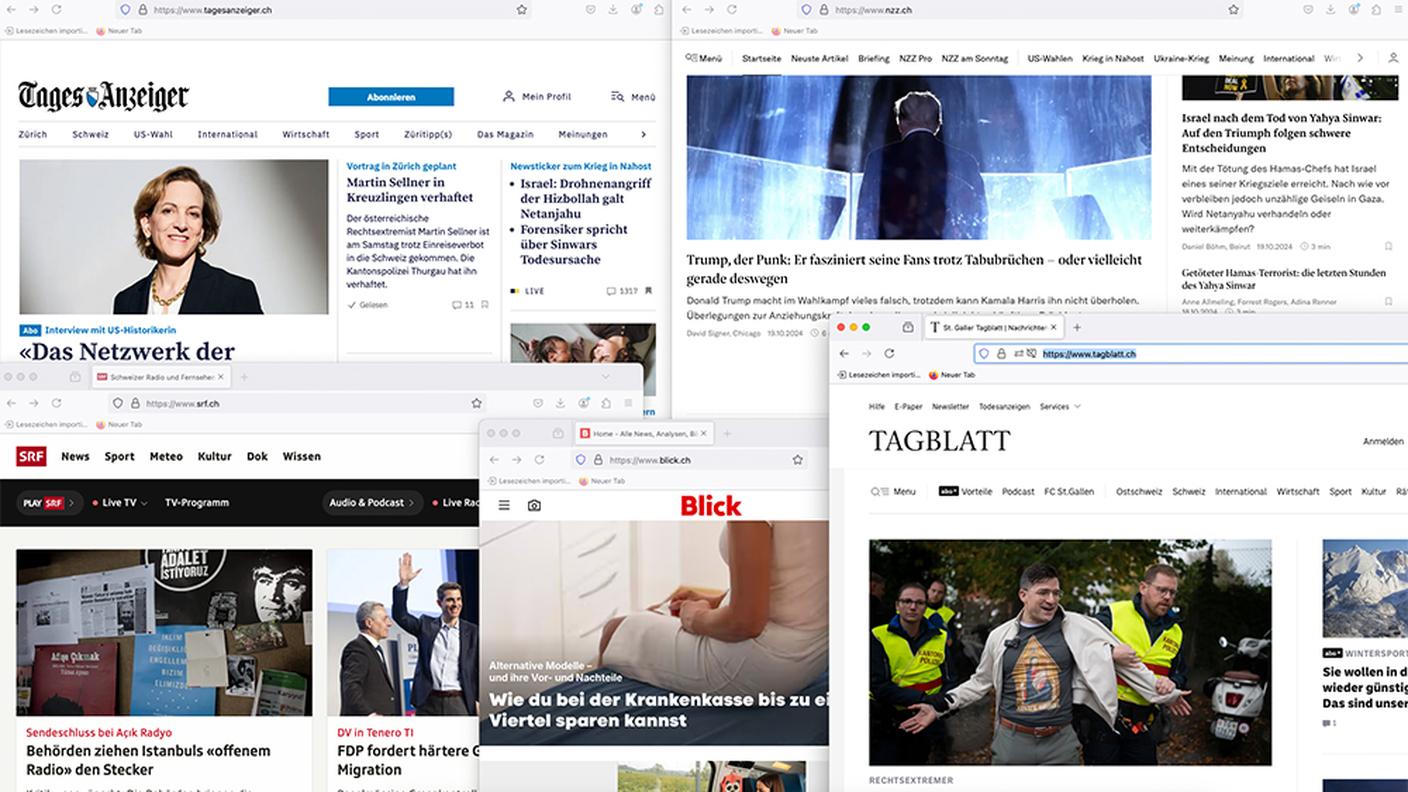Open TV-Programm on SRF

197,503
